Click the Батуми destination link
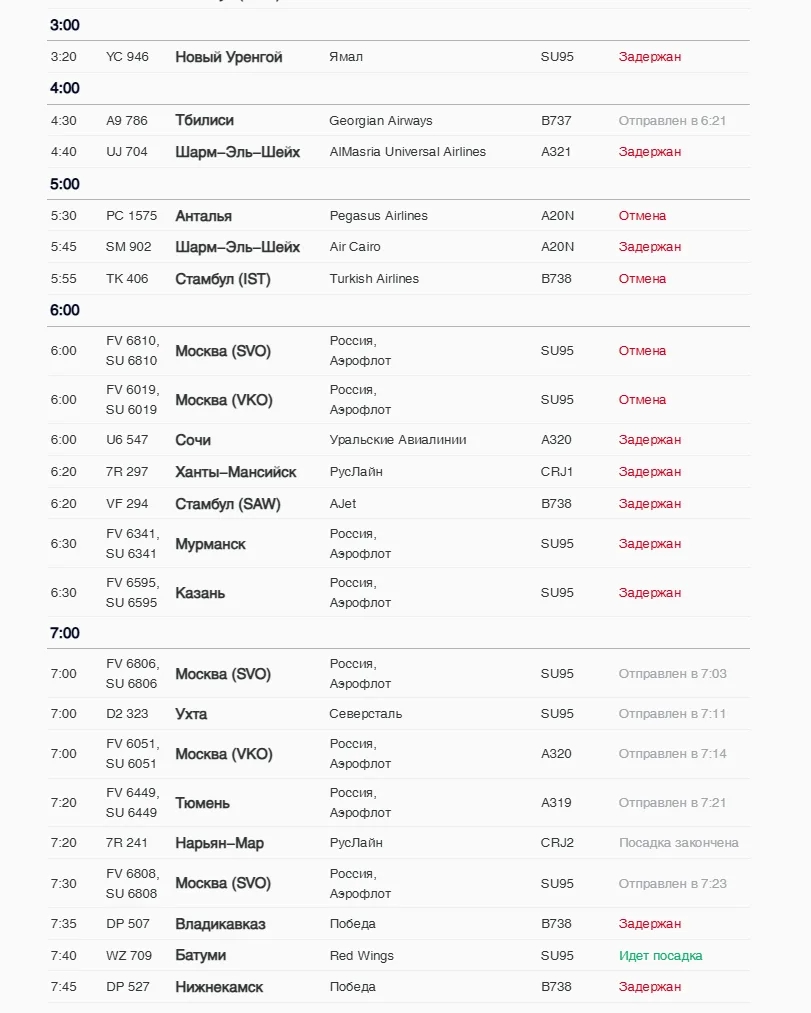811x1013 pixels. (x=200, y=956)
